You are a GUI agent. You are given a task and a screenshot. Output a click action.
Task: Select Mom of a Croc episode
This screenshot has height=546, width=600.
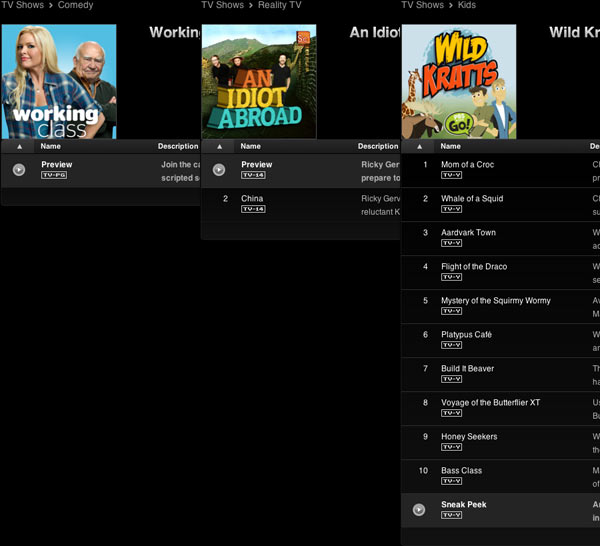467,165
